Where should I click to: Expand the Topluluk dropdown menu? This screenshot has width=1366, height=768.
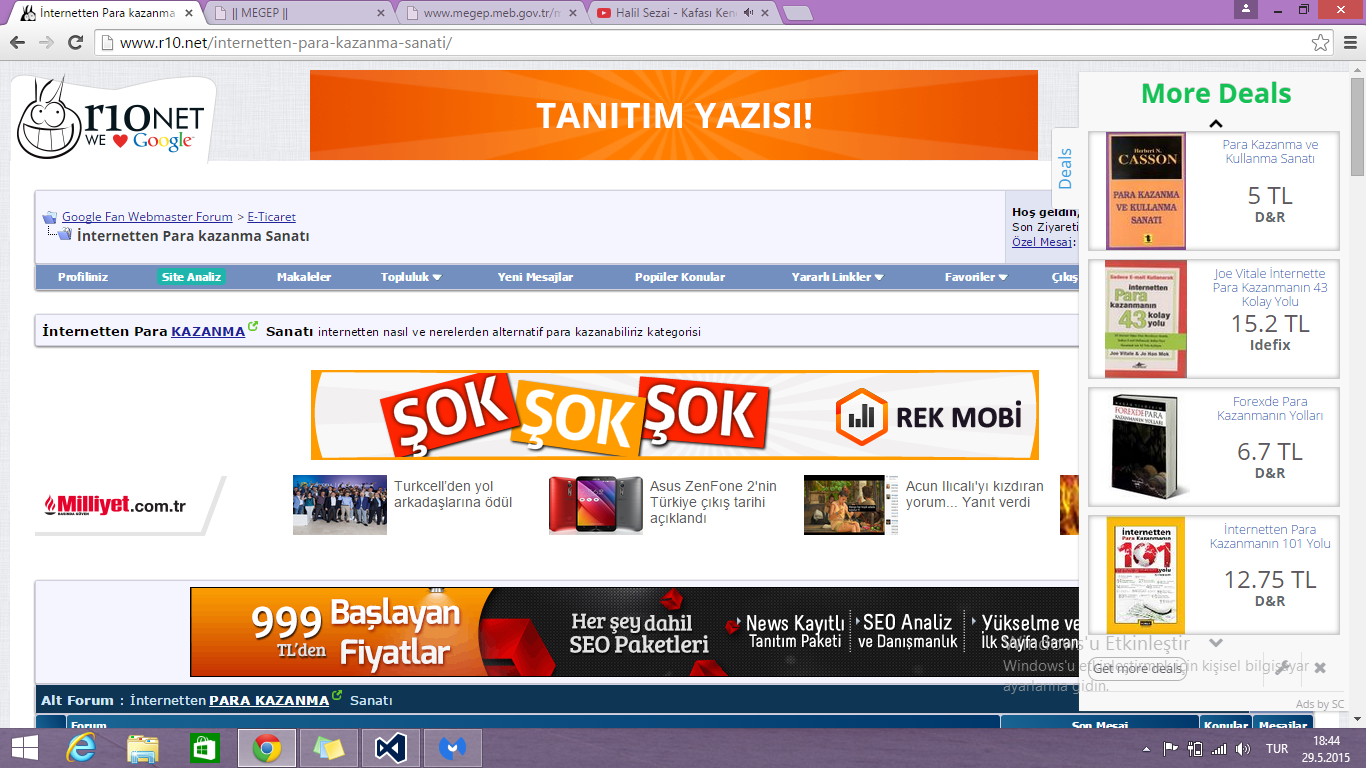411,277
